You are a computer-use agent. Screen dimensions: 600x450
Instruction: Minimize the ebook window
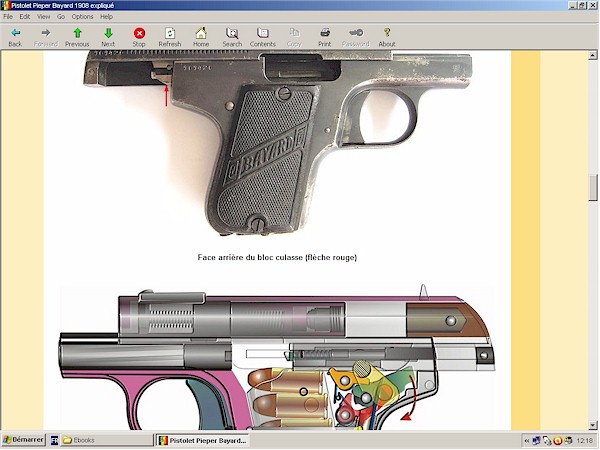572,5
